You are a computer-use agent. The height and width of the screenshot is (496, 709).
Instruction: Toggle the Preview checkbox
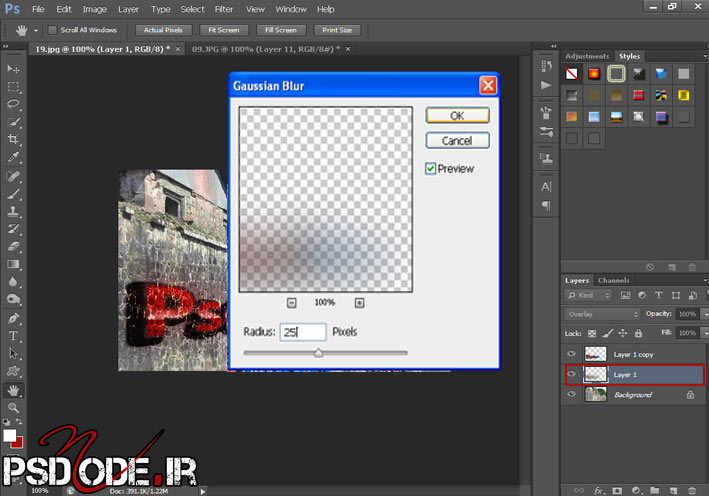pyautogui.click(x=430, y=169)
